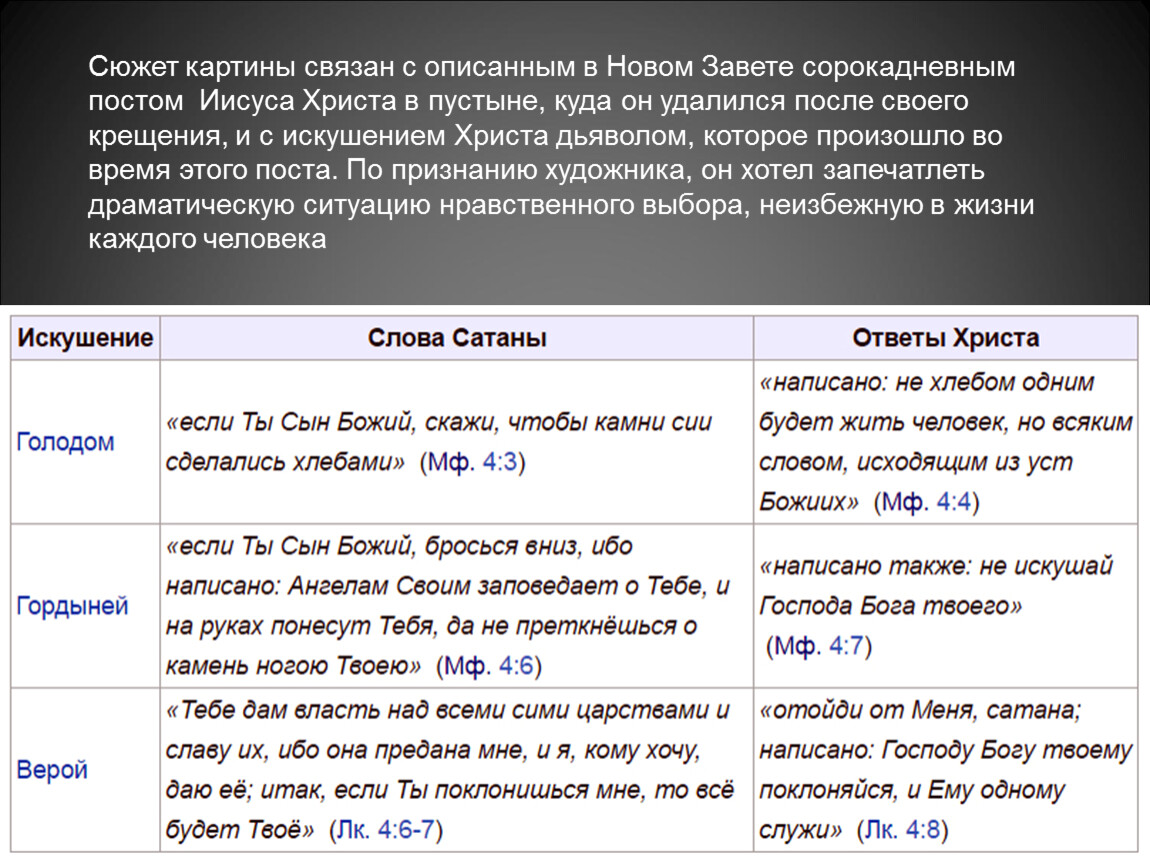The height and width of the screenshot is (864, 1150).
Task: Click the quote «написано также: не искушай
Action: [936, 586]
